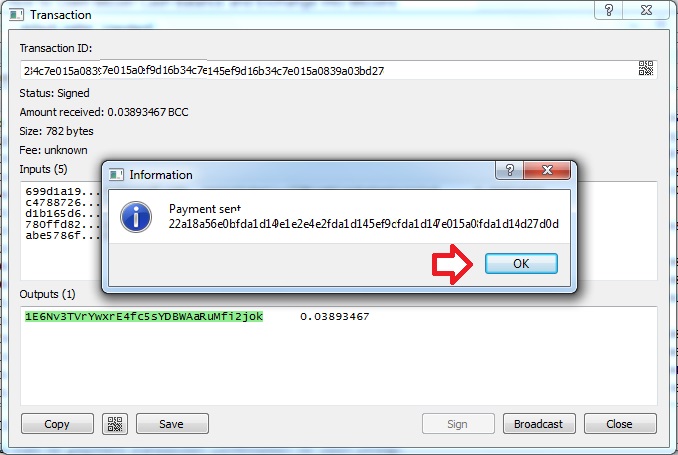Open the QR code button beside Copy
The height and width of the screenshot is (455, 678).
point(115,424)
